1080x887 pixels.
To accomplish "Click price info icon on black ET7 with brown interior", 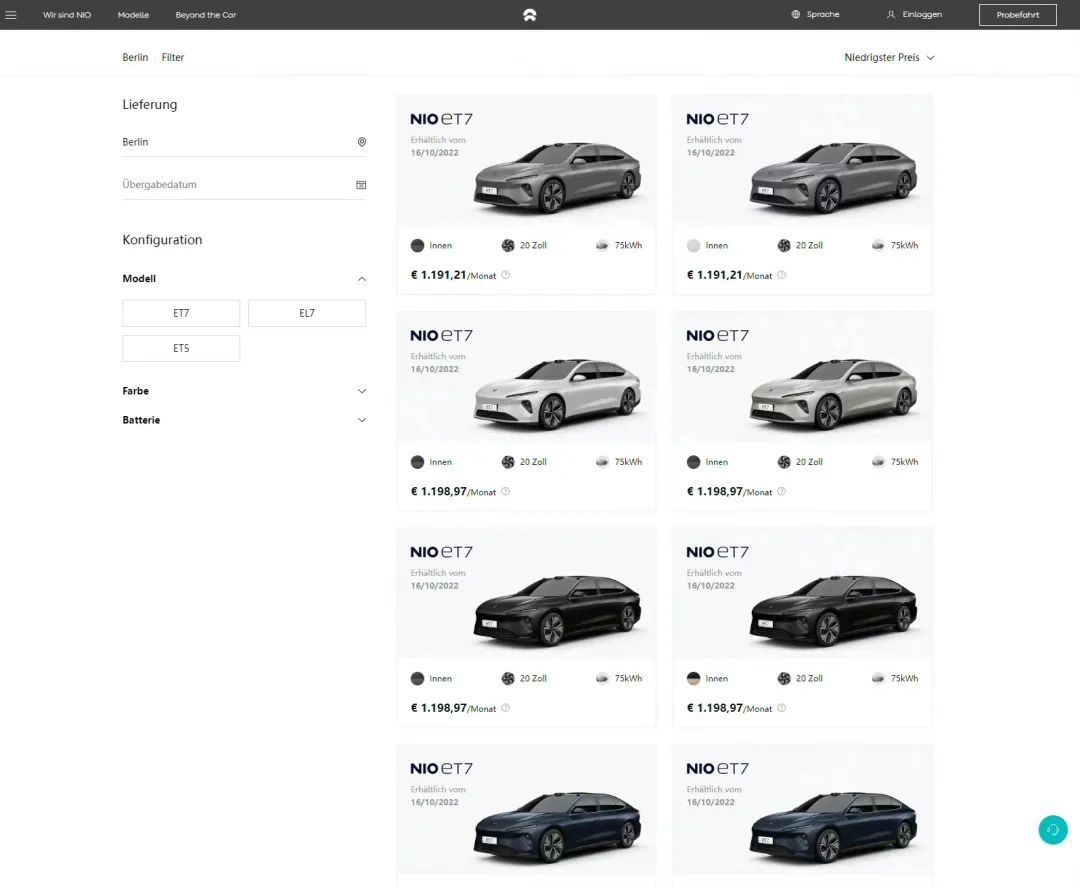I will (781, 708).
